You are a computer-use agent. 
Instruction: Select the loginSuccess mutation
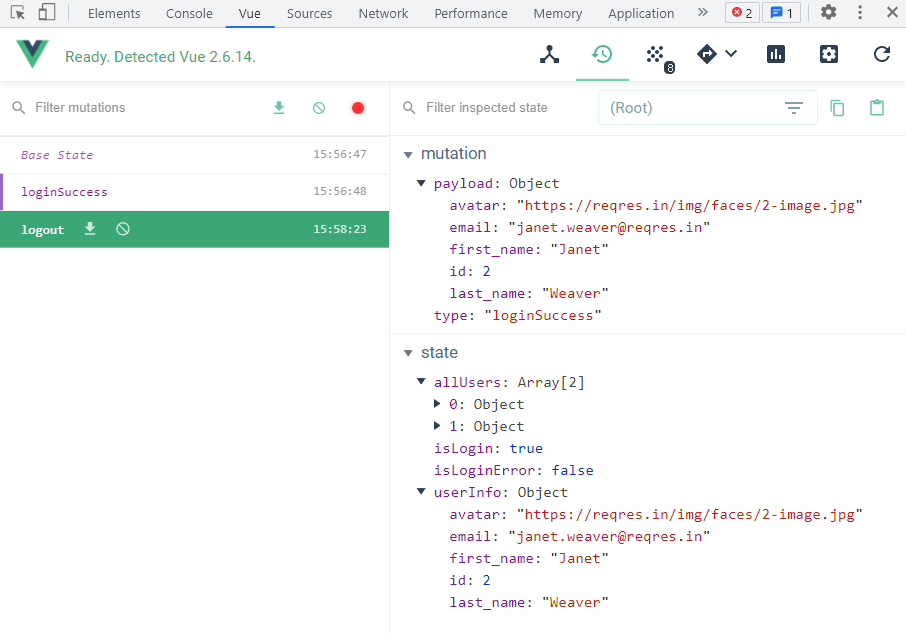click(x=194, y=192)
